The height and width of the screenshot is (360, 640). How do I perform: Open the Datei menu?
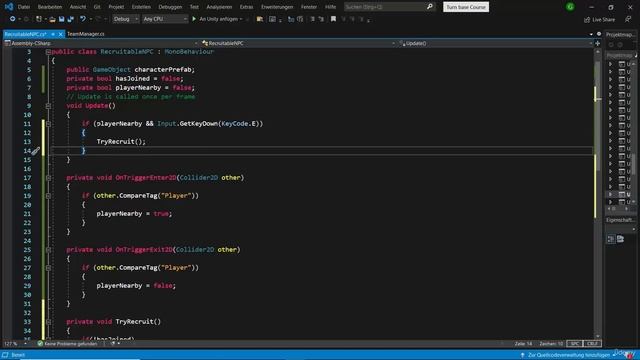(x=24, y=7)
